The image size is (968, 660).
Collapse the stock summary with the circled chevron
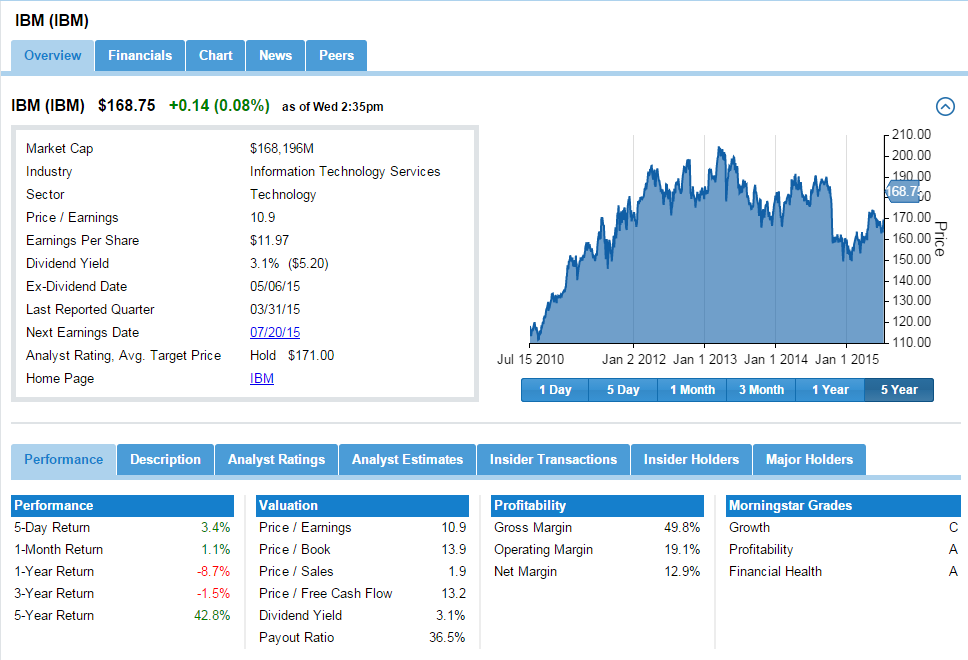[x=945, y=106]
